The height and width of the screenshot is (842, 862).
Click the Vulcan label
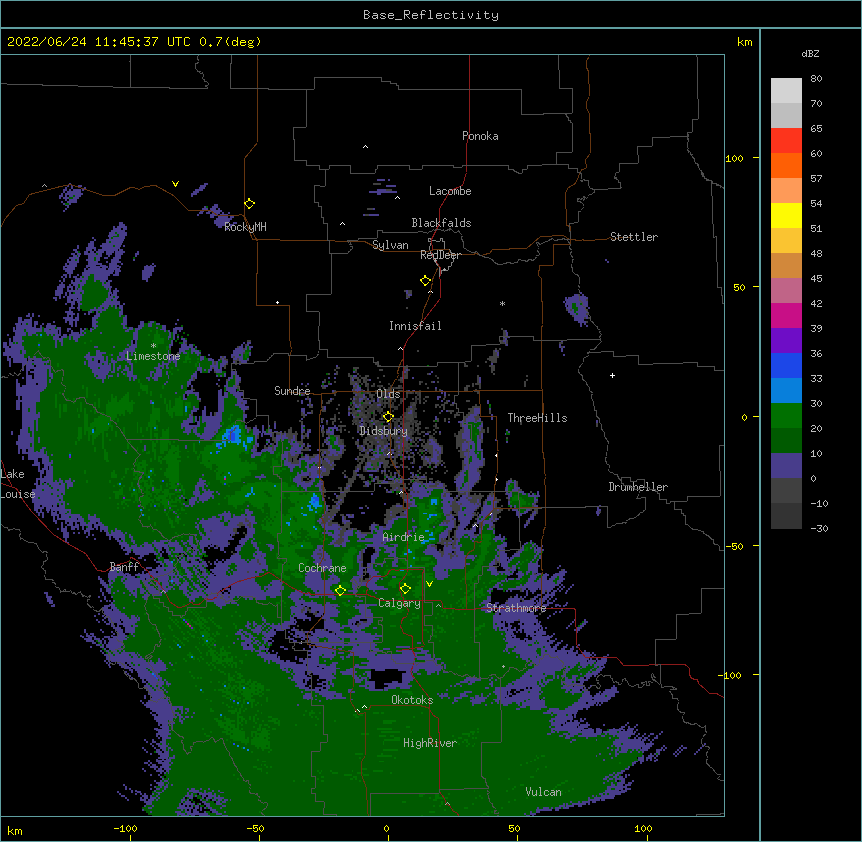[x=543, y=792]
